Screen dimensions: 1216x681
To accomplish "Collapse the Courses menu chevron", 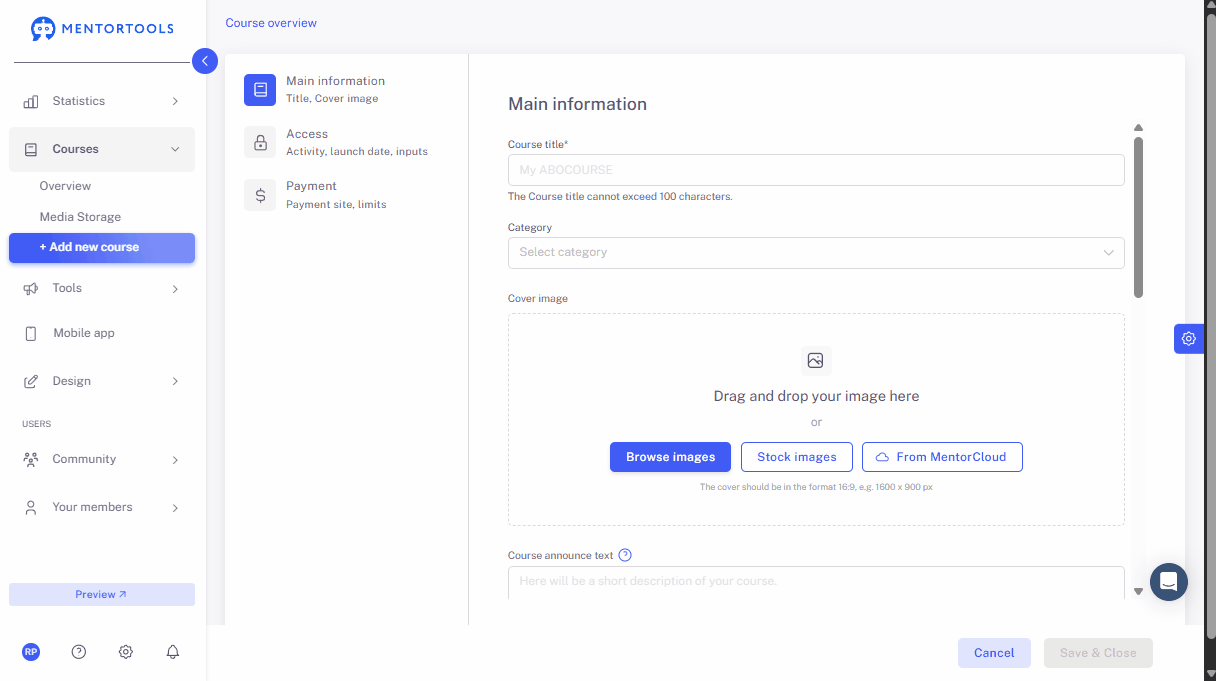I will point(175,149).
